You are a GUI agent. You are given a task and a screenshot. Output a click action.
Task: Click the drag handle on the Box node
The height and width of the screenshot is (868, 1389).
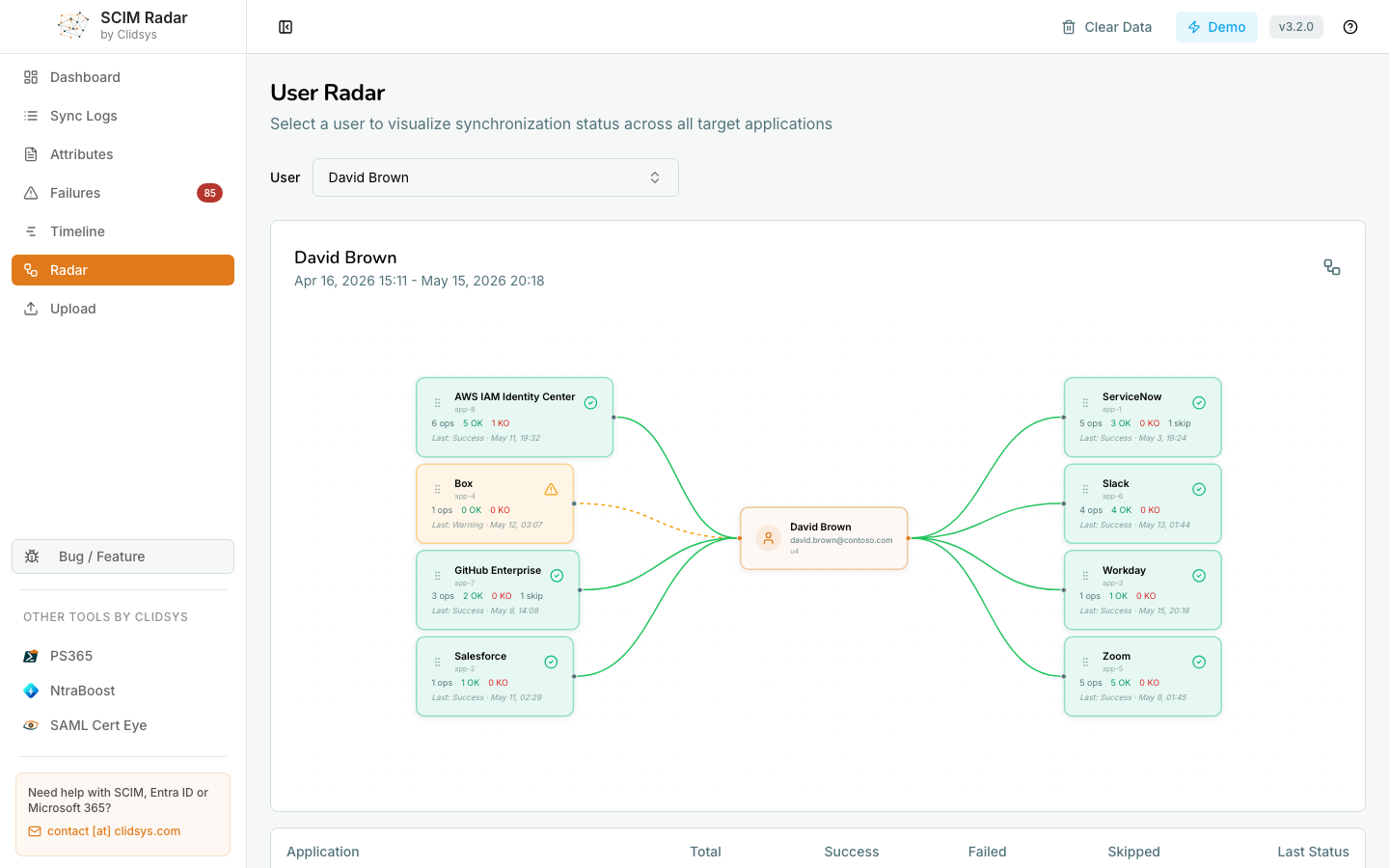437,489
